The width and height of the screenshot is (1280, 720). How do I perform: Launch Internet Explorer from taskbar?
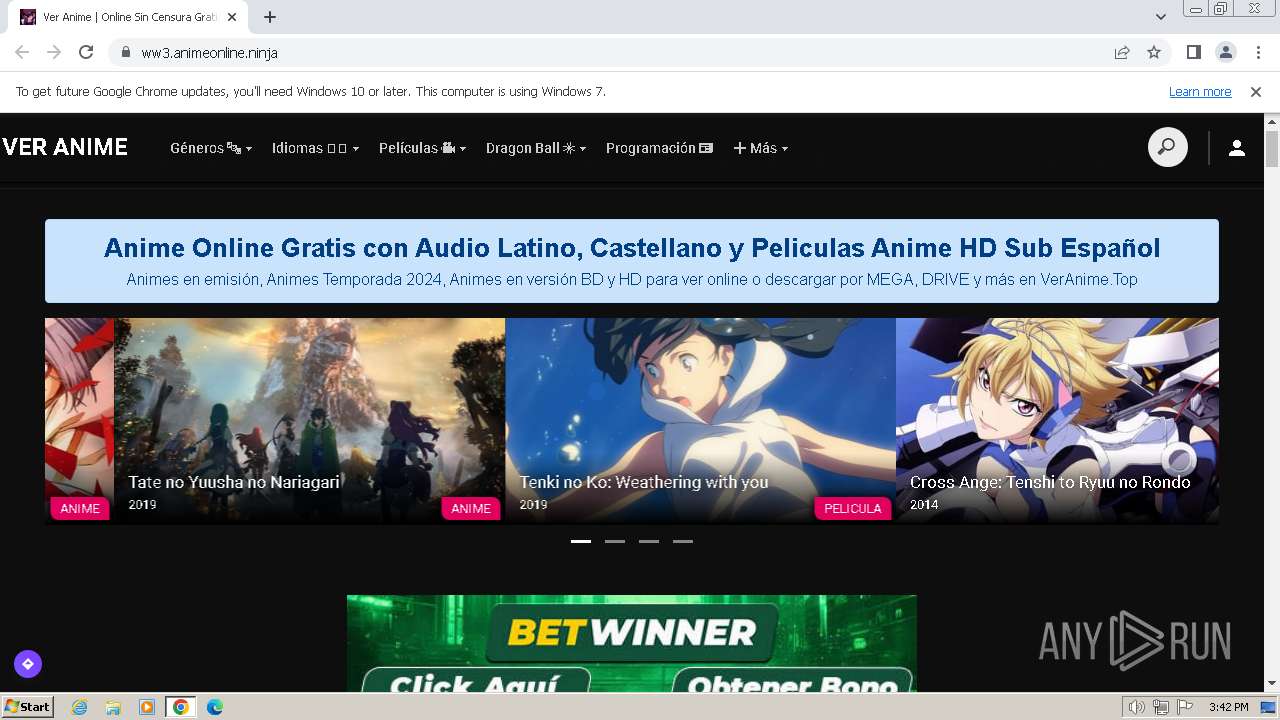80,707
